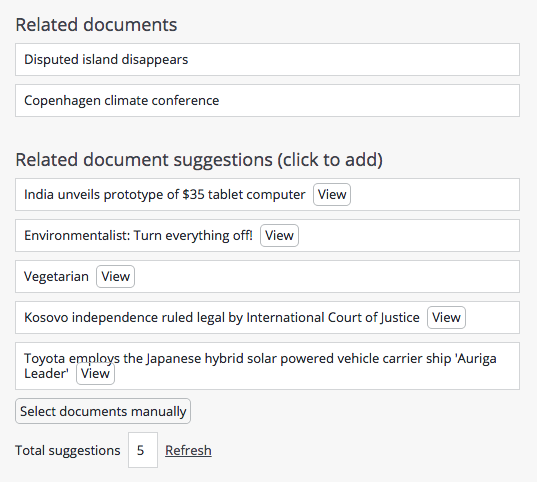View the India tablet computer document

[x=332, y=195]
